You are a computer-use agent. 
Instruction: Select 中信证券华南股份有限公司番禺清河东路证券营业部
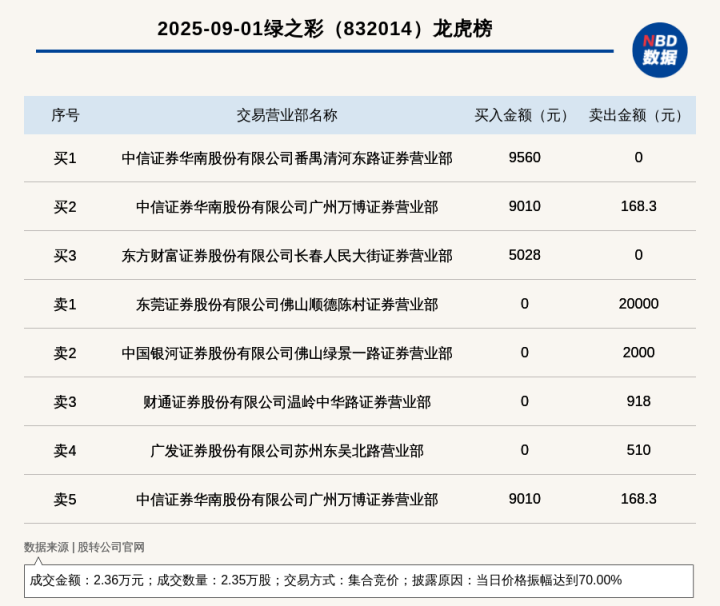pyautogui.click(x=287, y=158)
